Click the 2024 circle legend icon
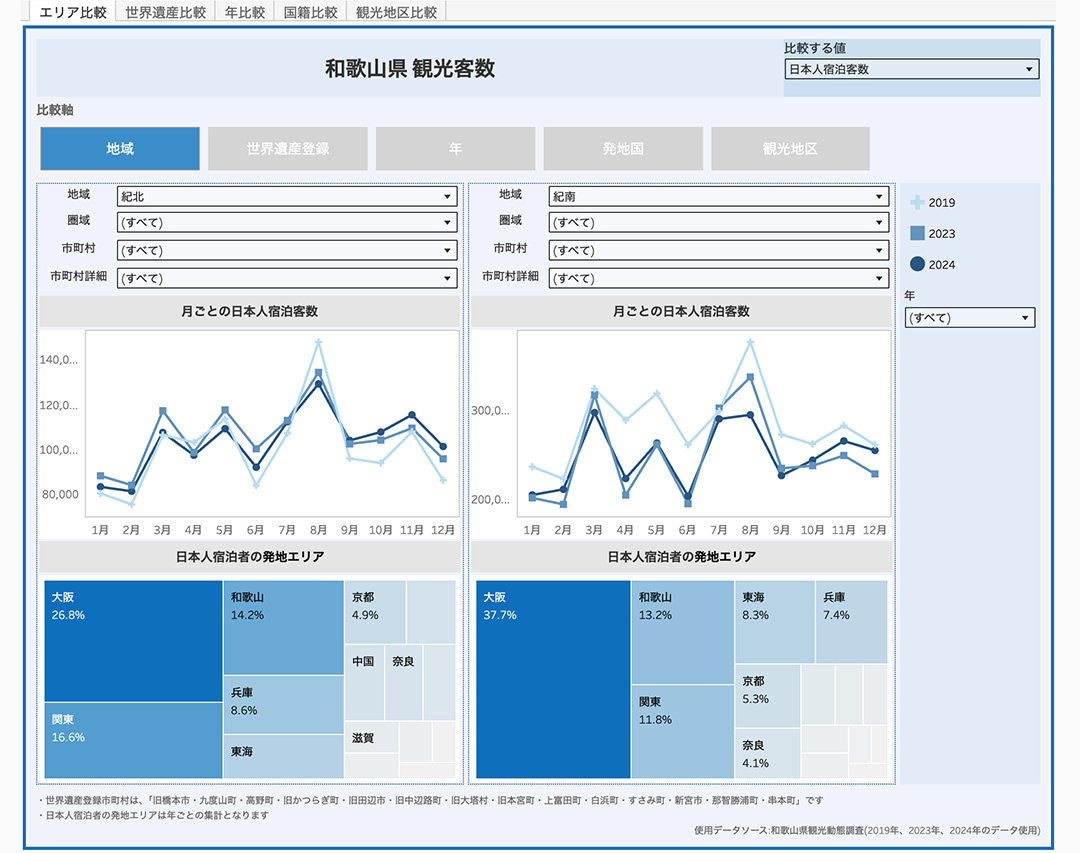Screen dimensions: 1080x853 [917, 264]
